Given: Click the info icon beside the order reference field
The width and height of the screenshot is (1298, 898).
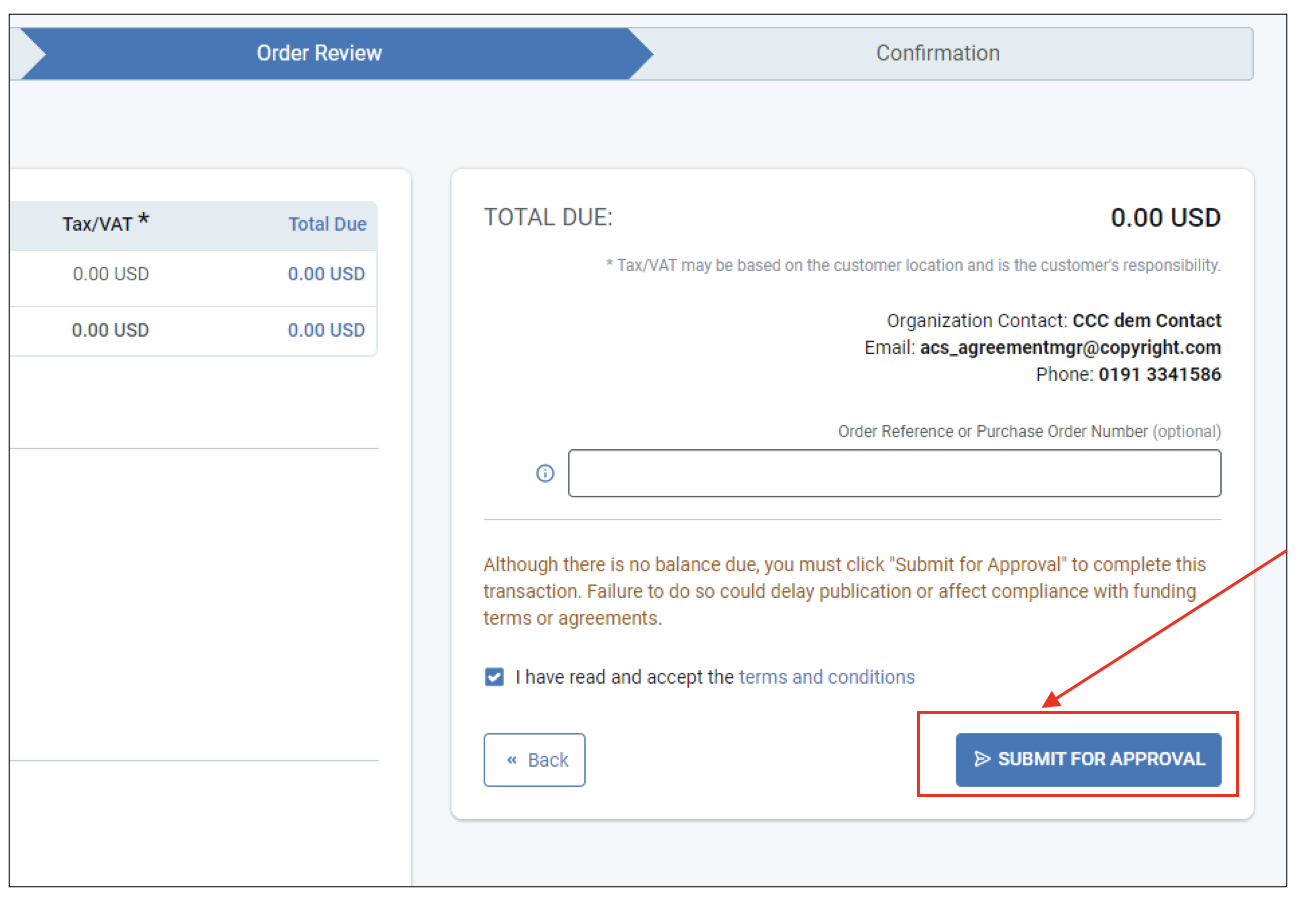Looking at the screenshot, I should click(x=545, y=473).
